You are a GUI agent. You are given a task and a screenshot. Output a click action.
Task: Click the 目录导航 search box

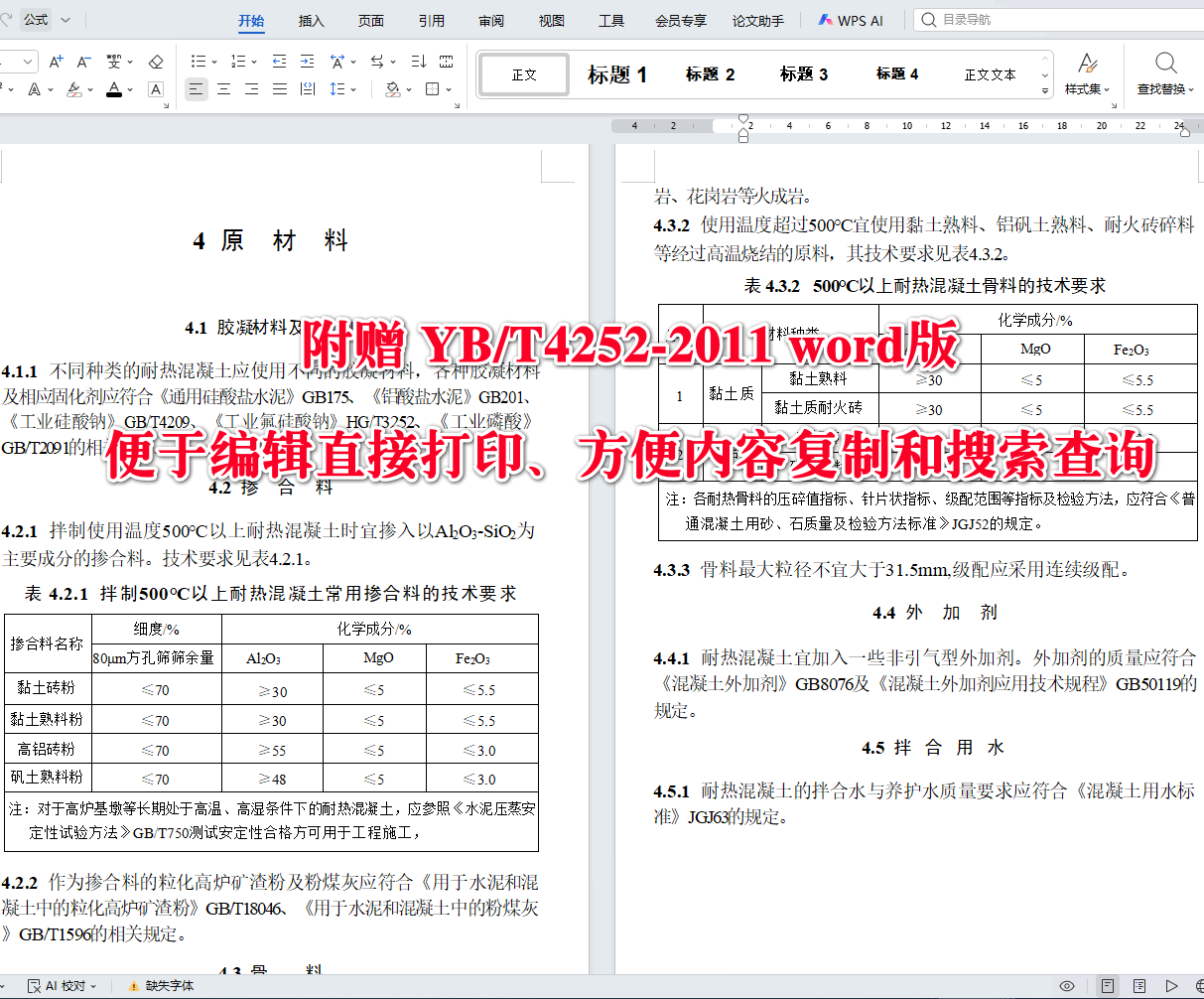click(x=1057, y=20)
